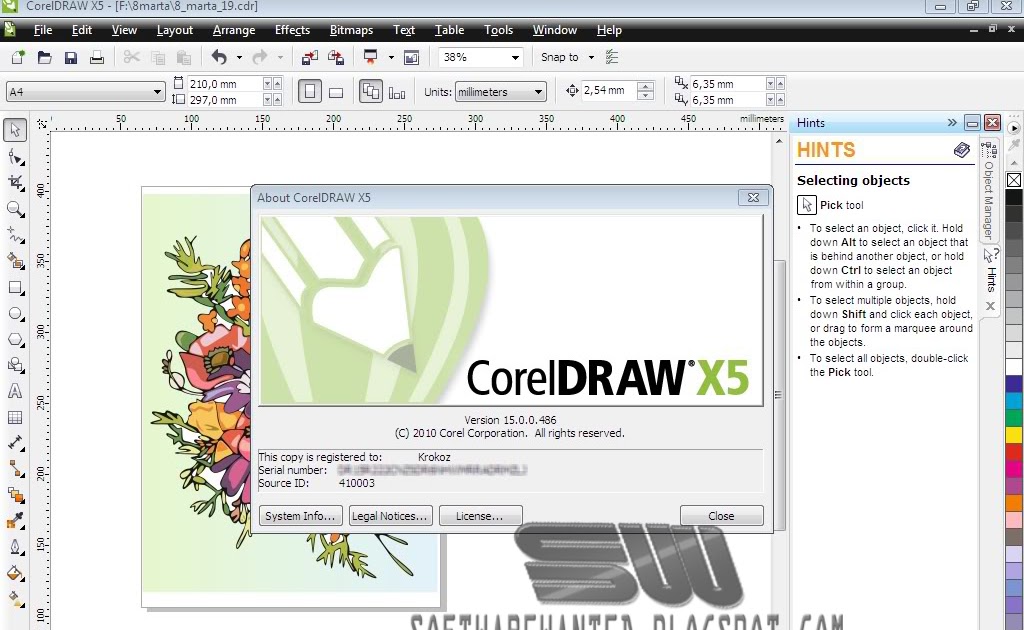Select the Polygon tool
The height and width of the screenshot is (630, 1024).
pyautogui.click(x=15, y=339)
